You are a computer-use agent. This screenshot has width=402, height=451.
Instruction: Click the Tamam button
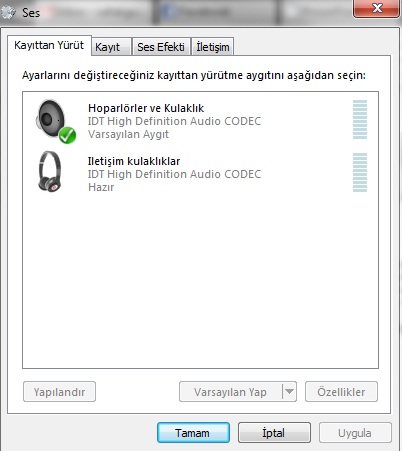pyautogui.click(x=193, y=433)
